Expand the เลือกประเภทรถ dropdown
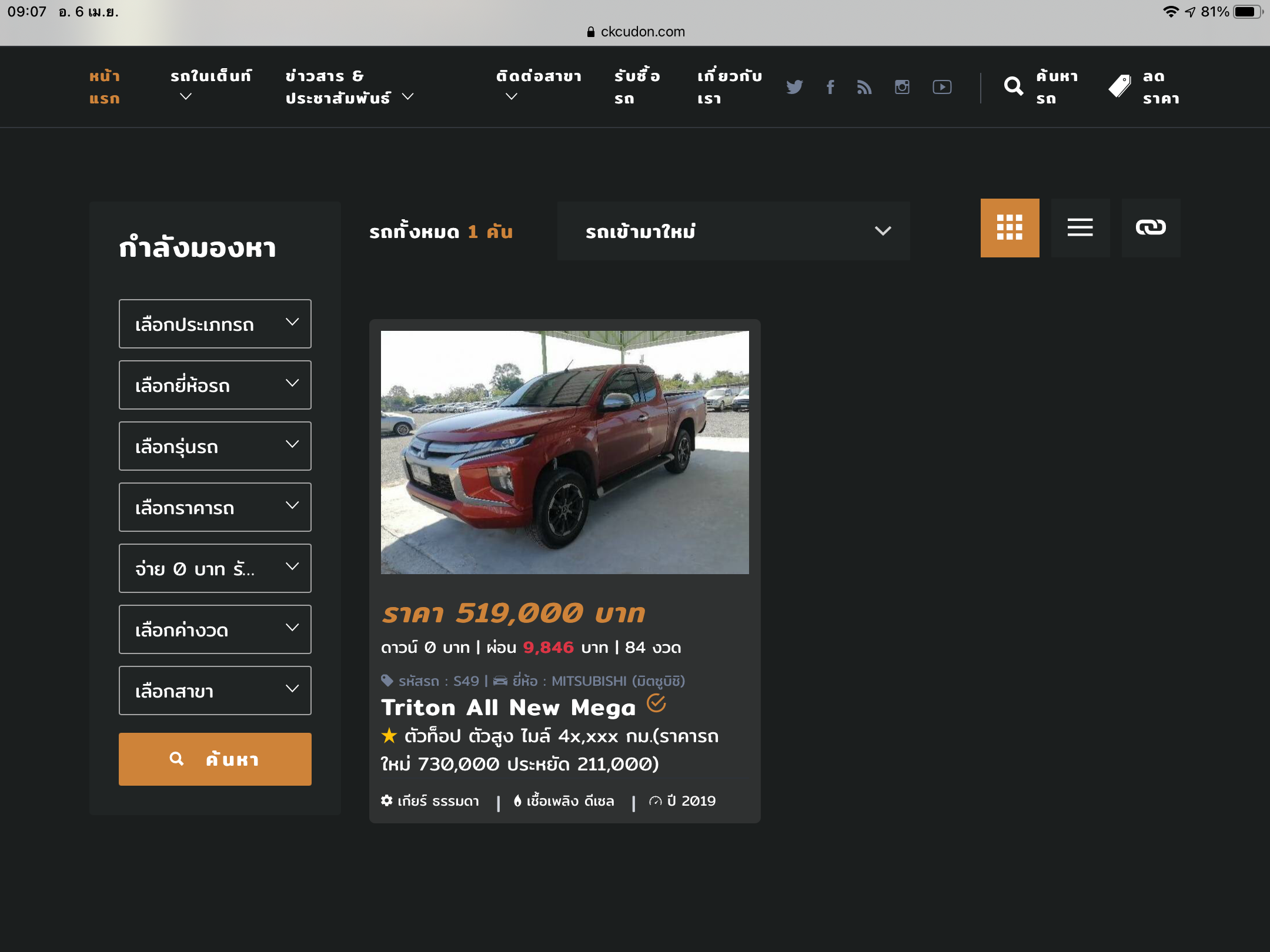 pyautogui.click(x=215, y=324)
